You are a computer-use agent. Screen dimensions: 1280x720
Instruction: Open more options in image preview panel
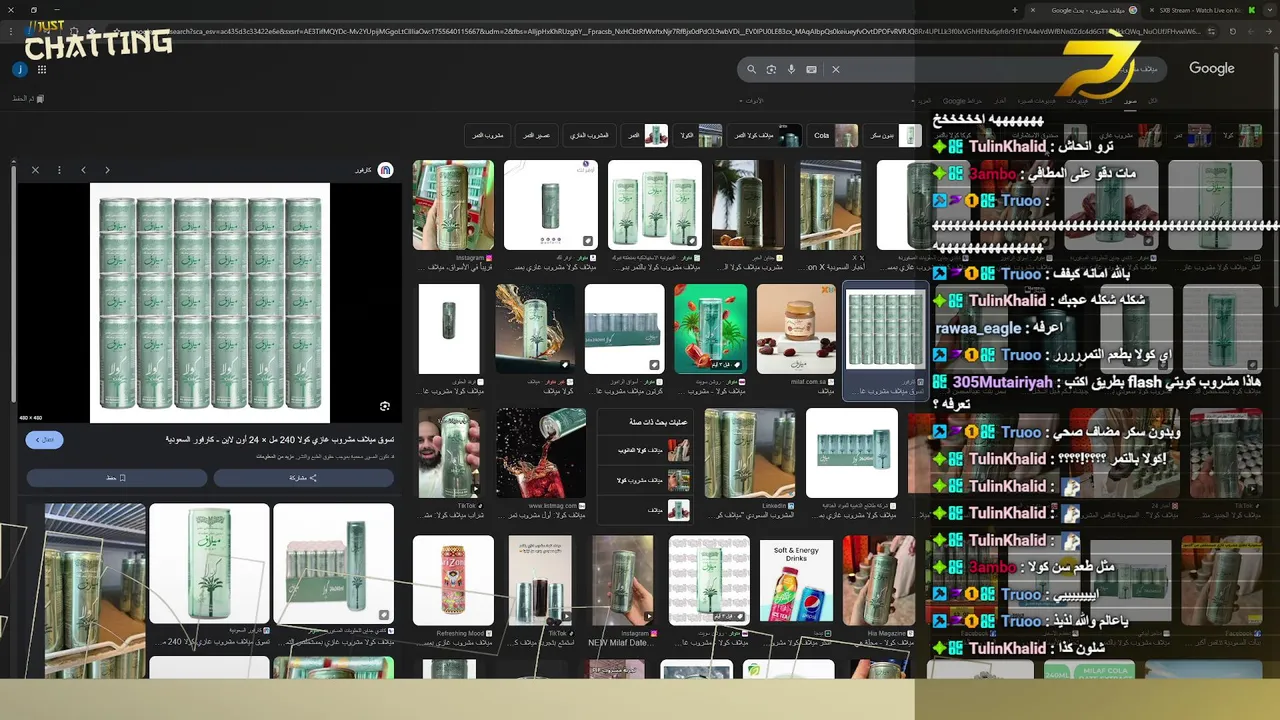click(59, 170)
